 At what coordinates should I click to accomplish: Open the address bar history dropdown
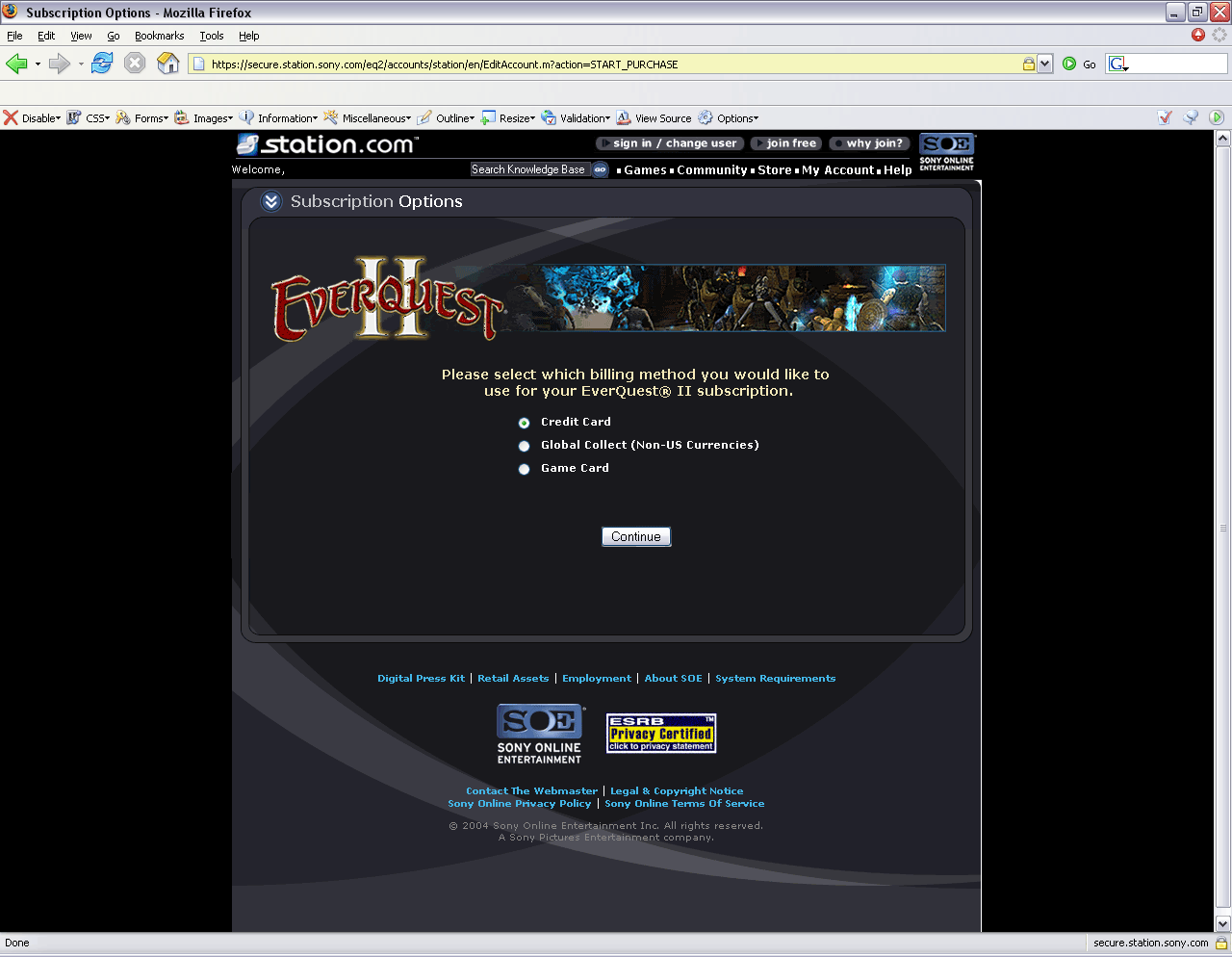pyautogui.click(x=1045, y=65)
